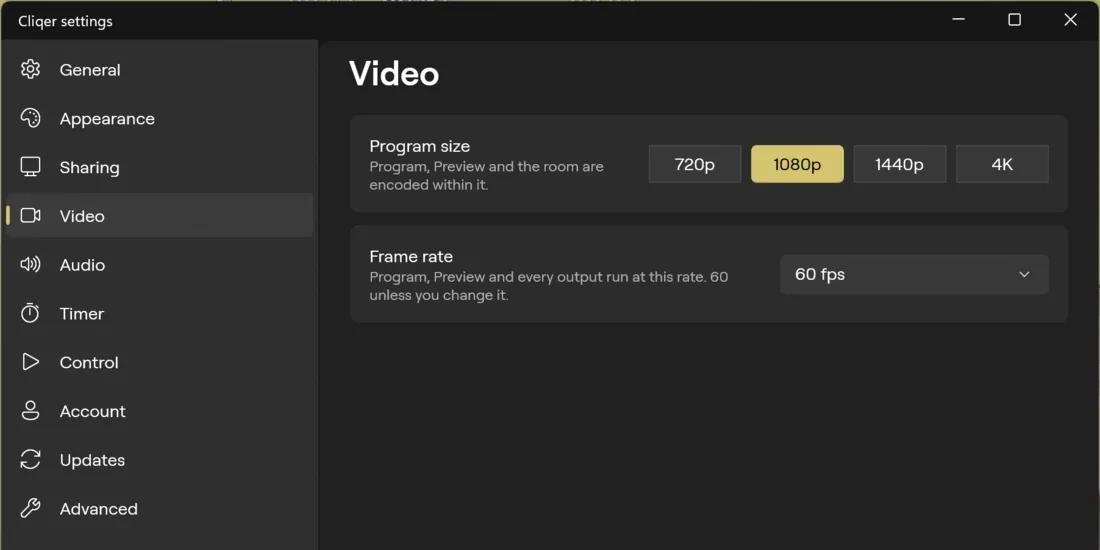
Task: Maximize the Cliqer settings window
Action: 1014,20
